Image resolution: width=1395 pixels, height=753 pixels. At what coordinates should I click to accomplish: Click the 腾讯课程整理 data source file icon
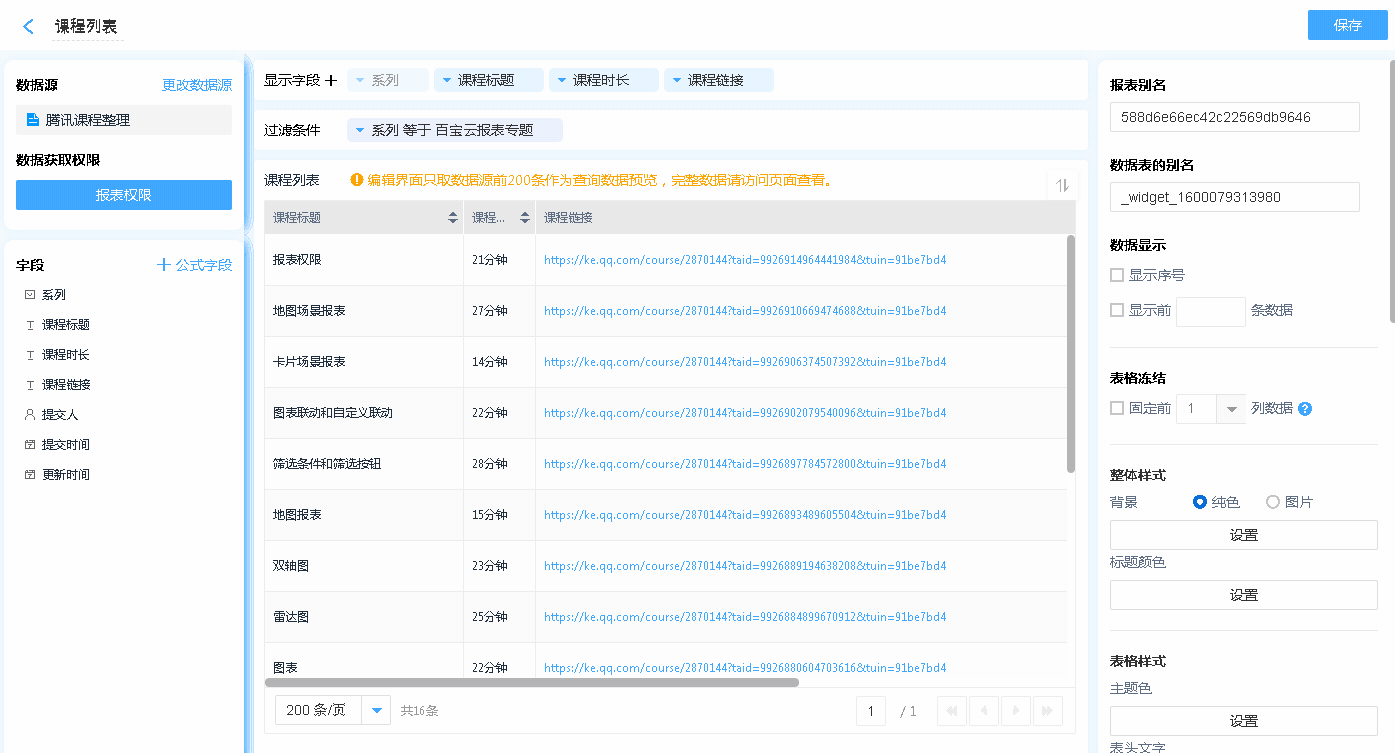tap(33, 120)
